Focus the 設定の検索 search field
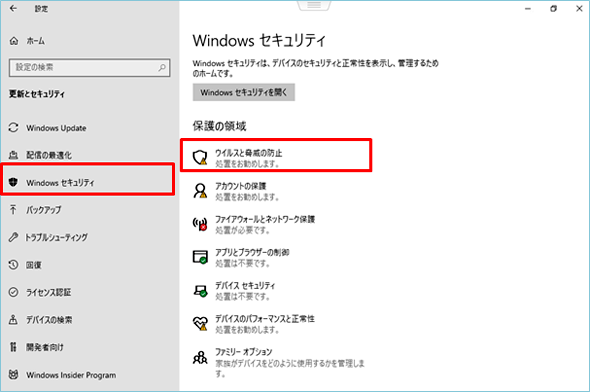This screenshot has height=392, width=590. (x=90, y=68)
